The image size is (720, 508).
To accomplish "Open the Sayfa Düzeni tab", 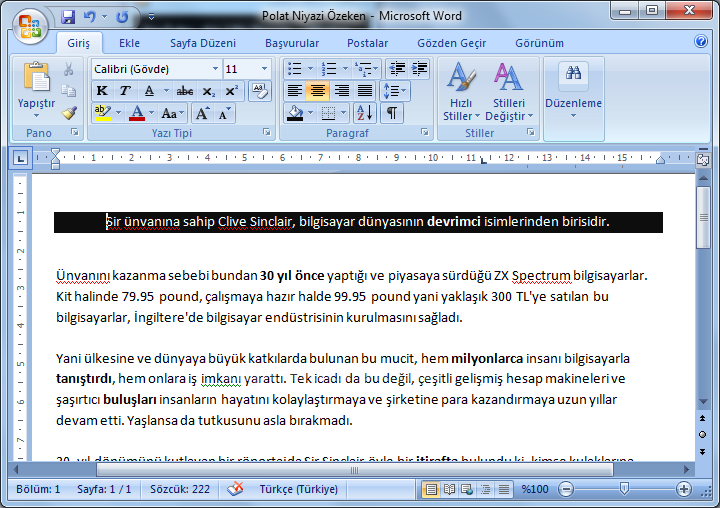I will (x=203, y=43).
